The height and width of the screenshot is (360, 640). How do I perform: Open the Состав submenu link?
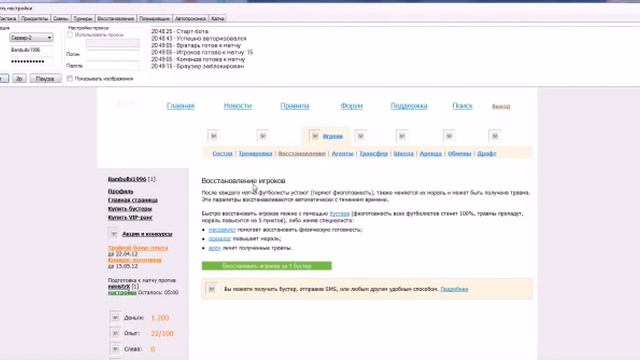(222, 153)
